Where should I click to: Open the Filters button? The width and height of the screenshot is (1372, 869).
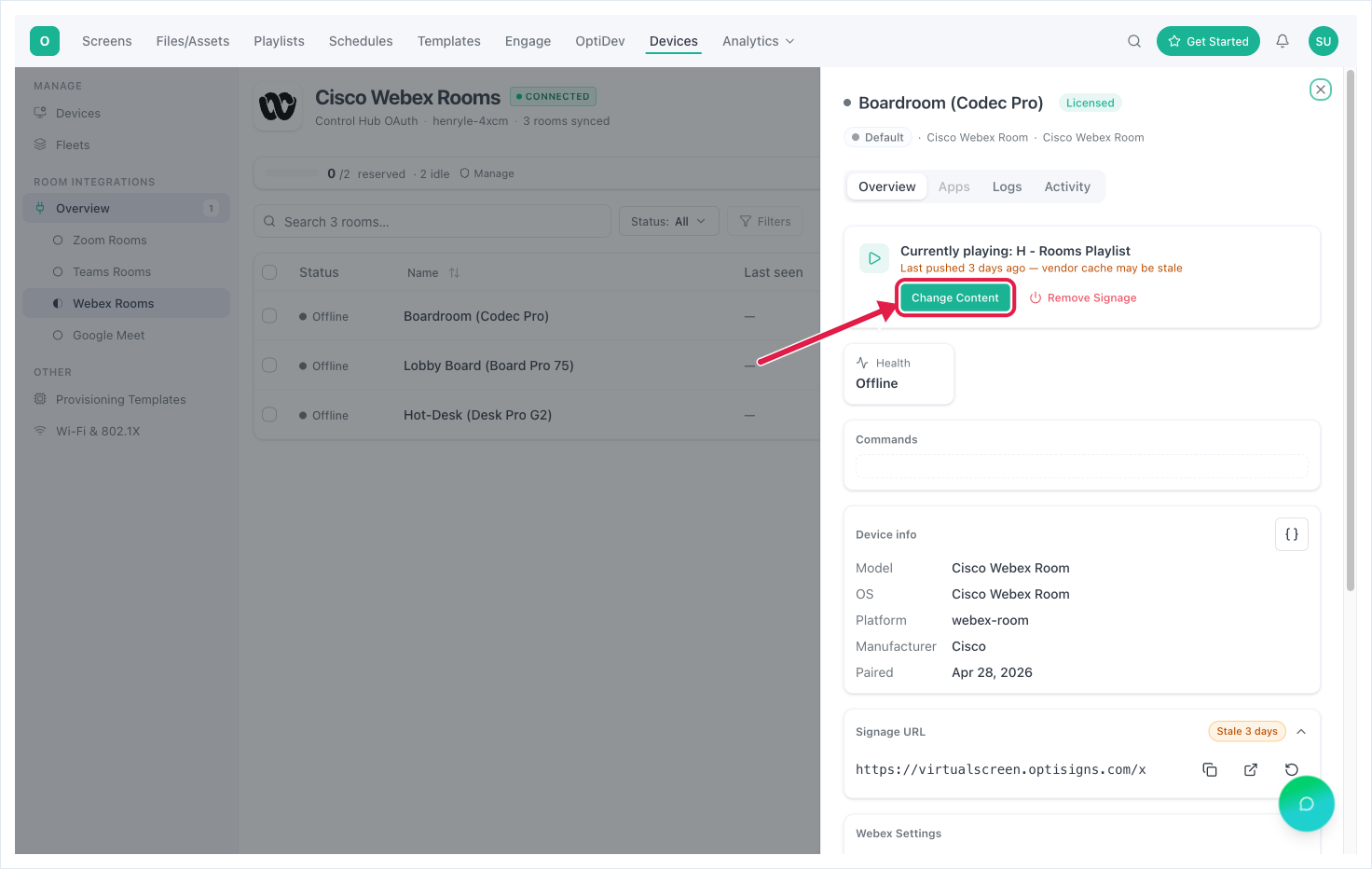click(764, 221)
